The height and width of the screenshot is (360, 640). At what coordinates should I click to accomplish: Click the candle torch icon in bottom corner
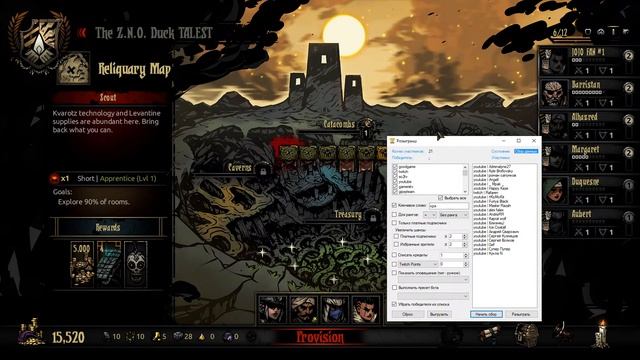tap(601, 333)
